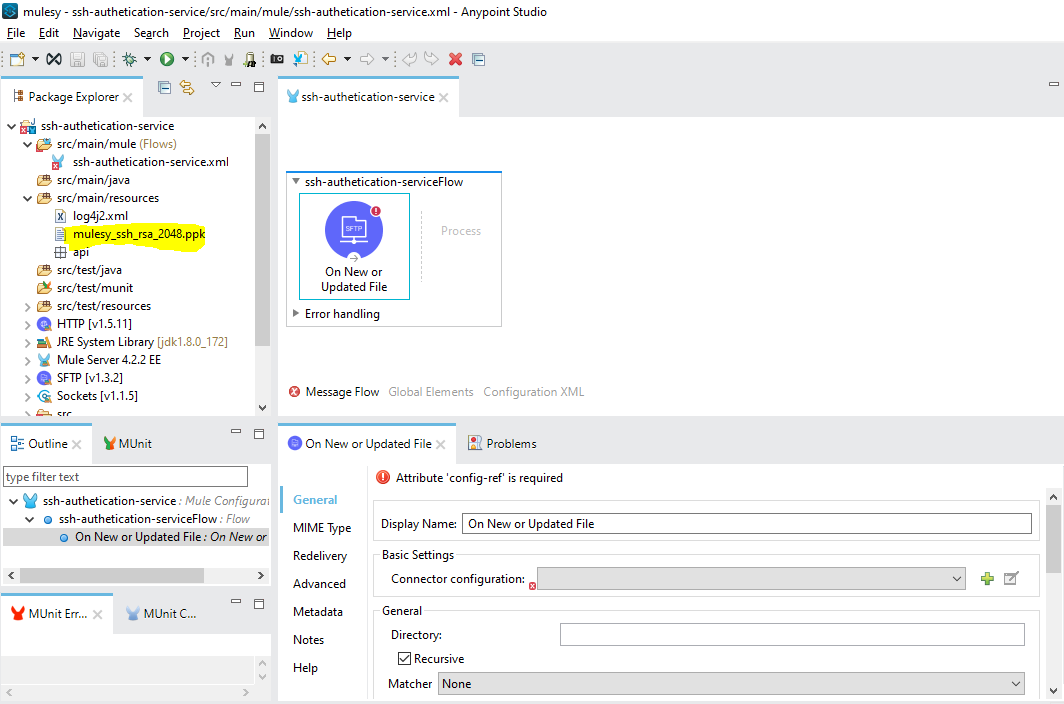Collapse the src/main/resources folder
1064x704 pixels.
tap(27, 198)
